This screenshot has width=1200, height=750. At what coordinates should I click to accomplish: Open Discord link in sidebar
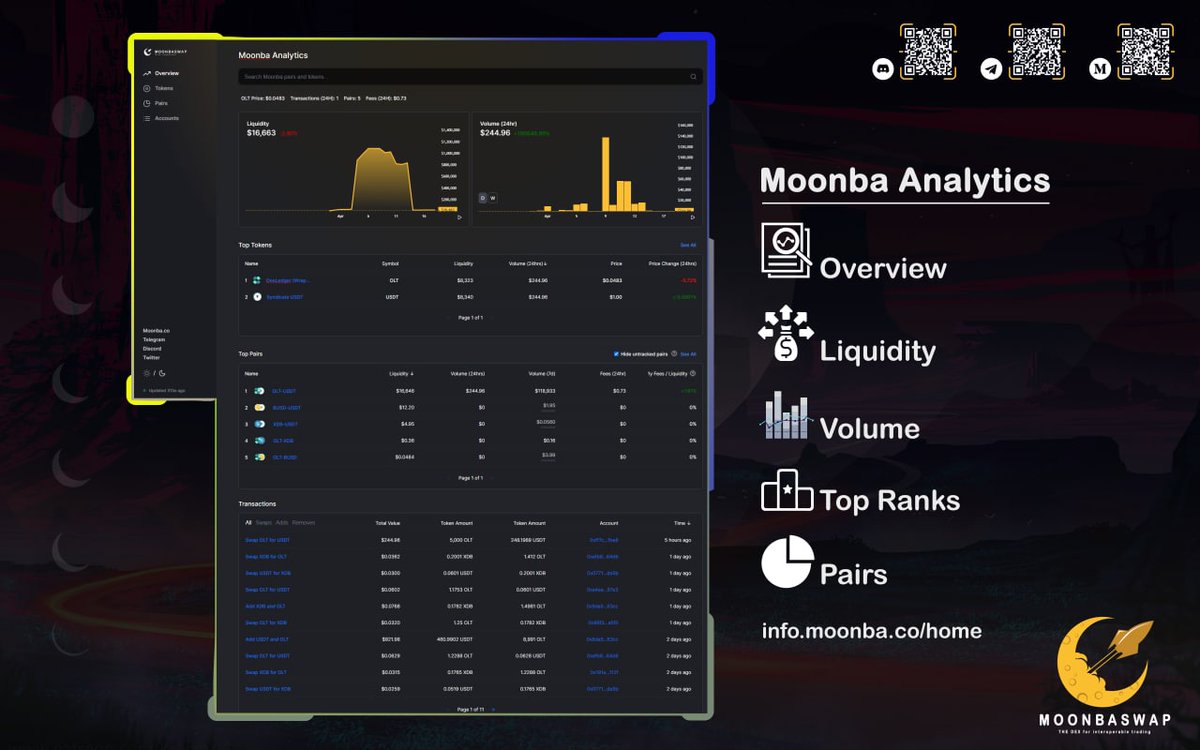(152, 348)
